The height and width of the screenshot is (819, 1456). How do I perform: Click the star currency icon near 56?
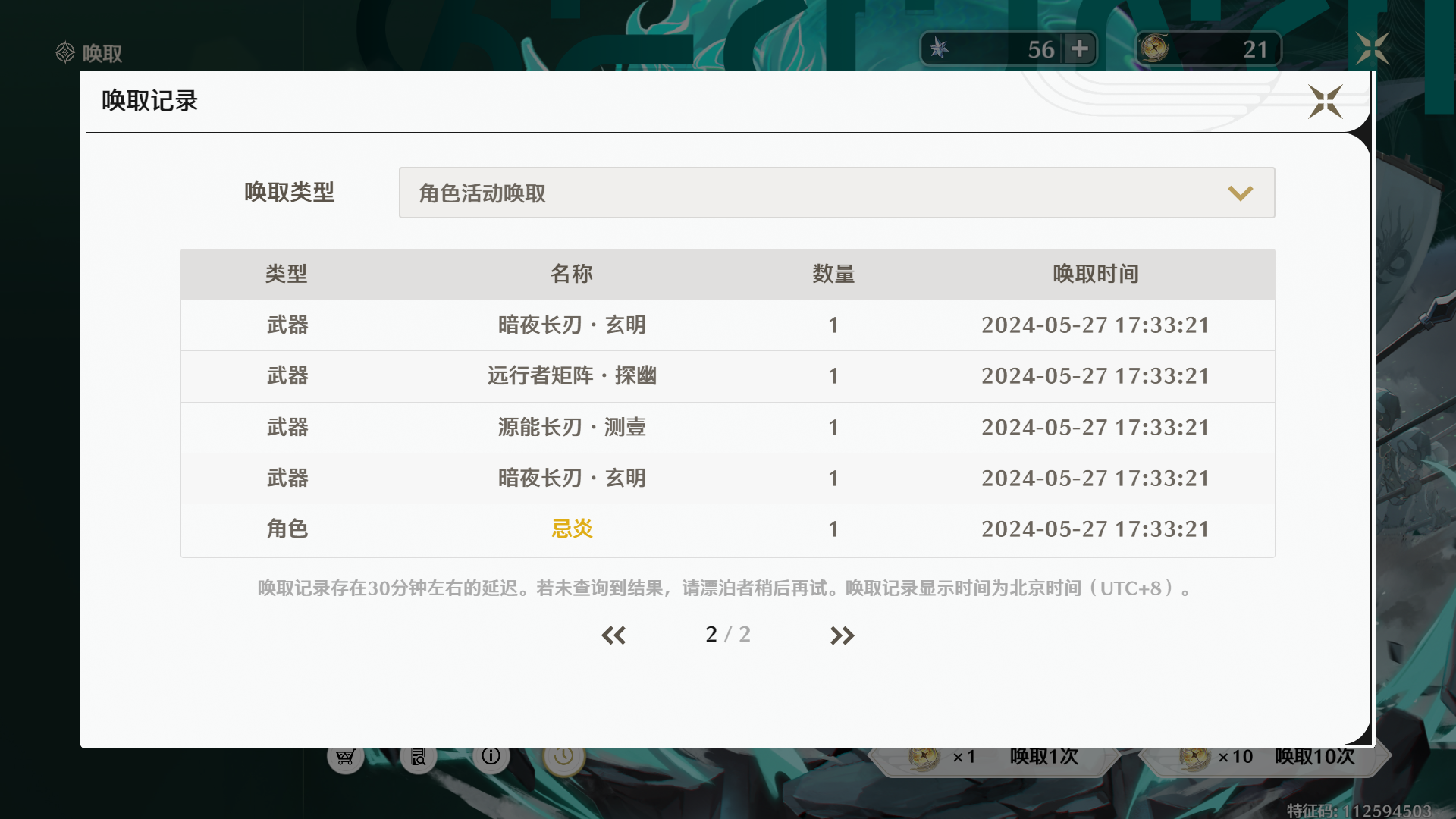(x=940, y=49)
